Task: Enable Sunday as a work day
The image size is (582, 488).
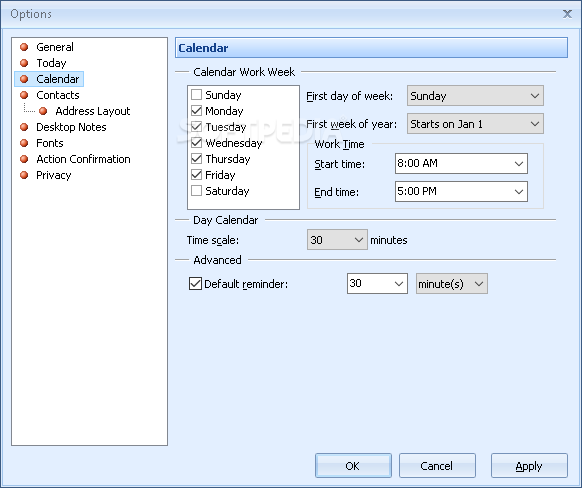Action: point(196,95)
